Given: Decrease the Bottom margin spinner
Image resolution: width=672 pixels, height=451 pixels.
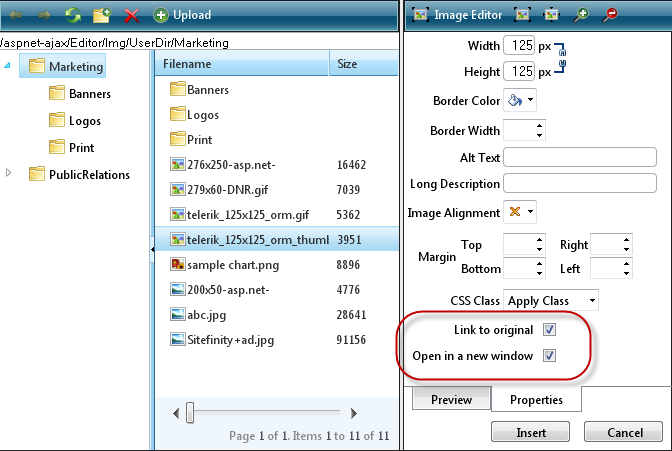Looking at the screenshot, I should (x=540, y=274).
